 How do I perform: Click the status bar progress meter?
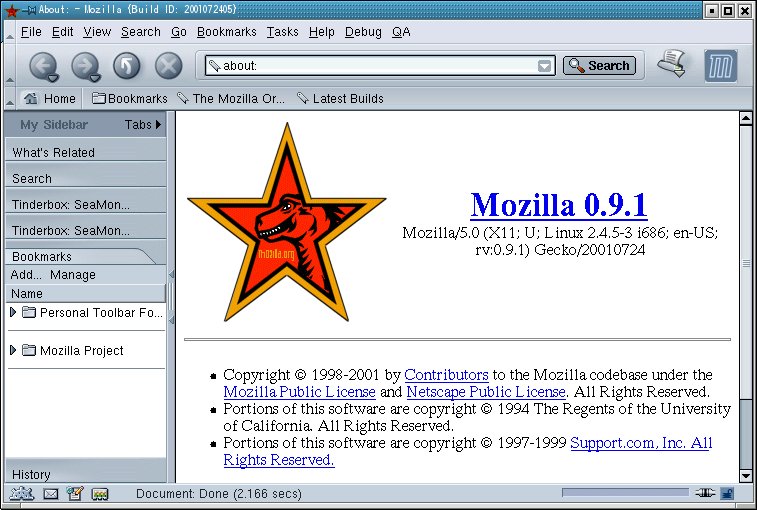click(625, 493)
